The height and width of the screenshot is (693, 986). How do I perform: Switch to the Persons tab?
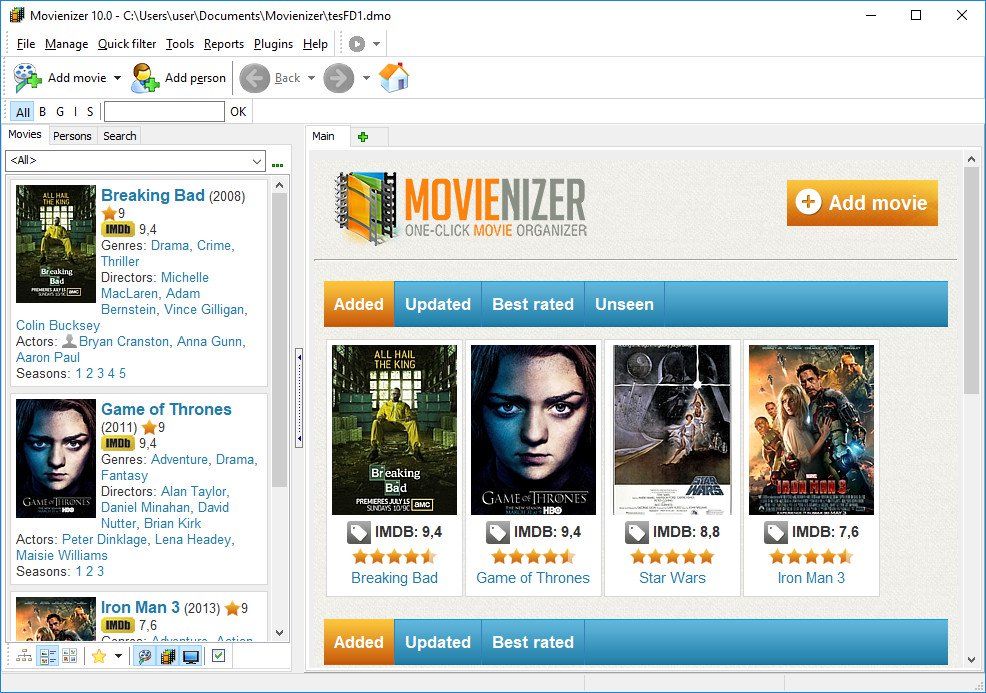coord(72,136)
